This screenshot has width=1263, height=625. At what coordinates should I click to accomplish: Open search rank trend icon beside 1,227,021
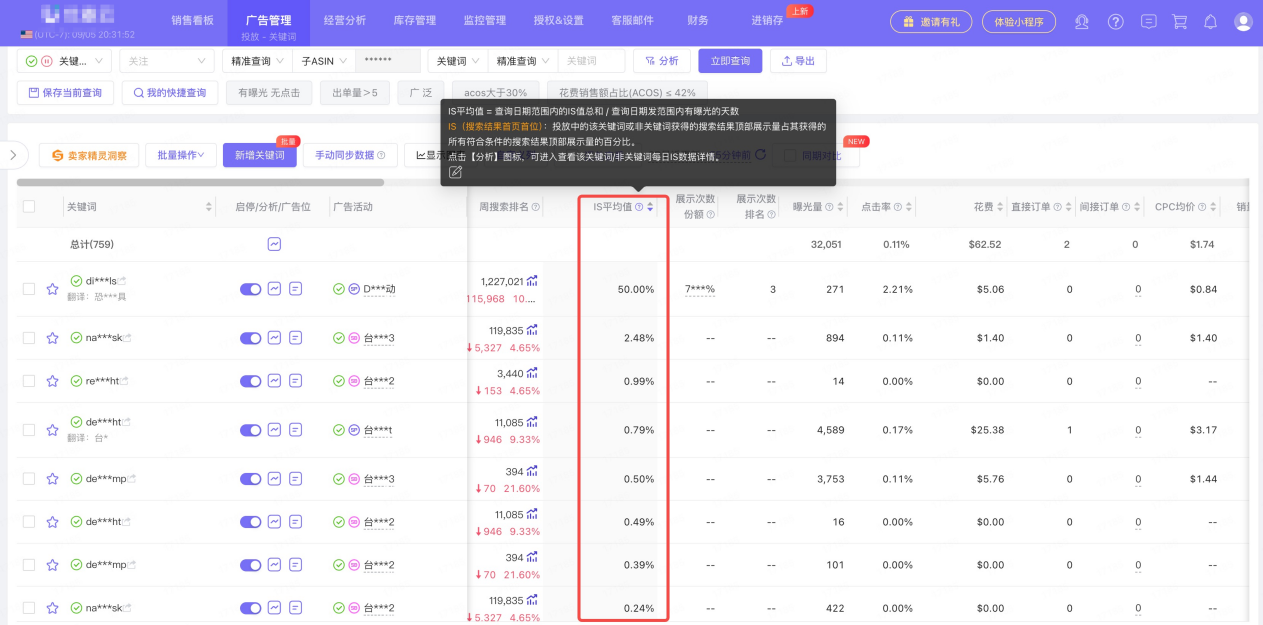click(532, 281)
